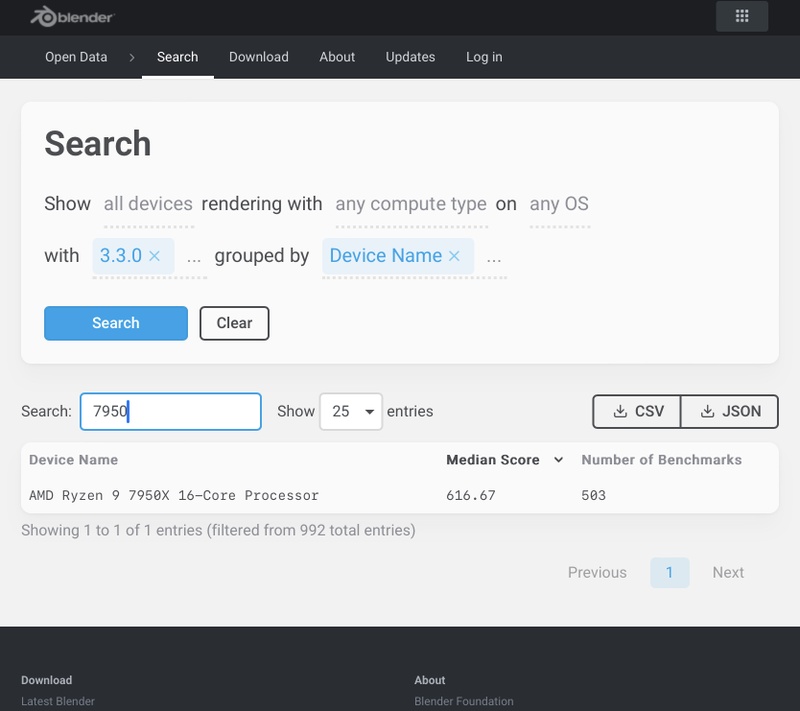800x711 pixels.
Task: Go to Previous results page
Action: click(x=597, y=572)
